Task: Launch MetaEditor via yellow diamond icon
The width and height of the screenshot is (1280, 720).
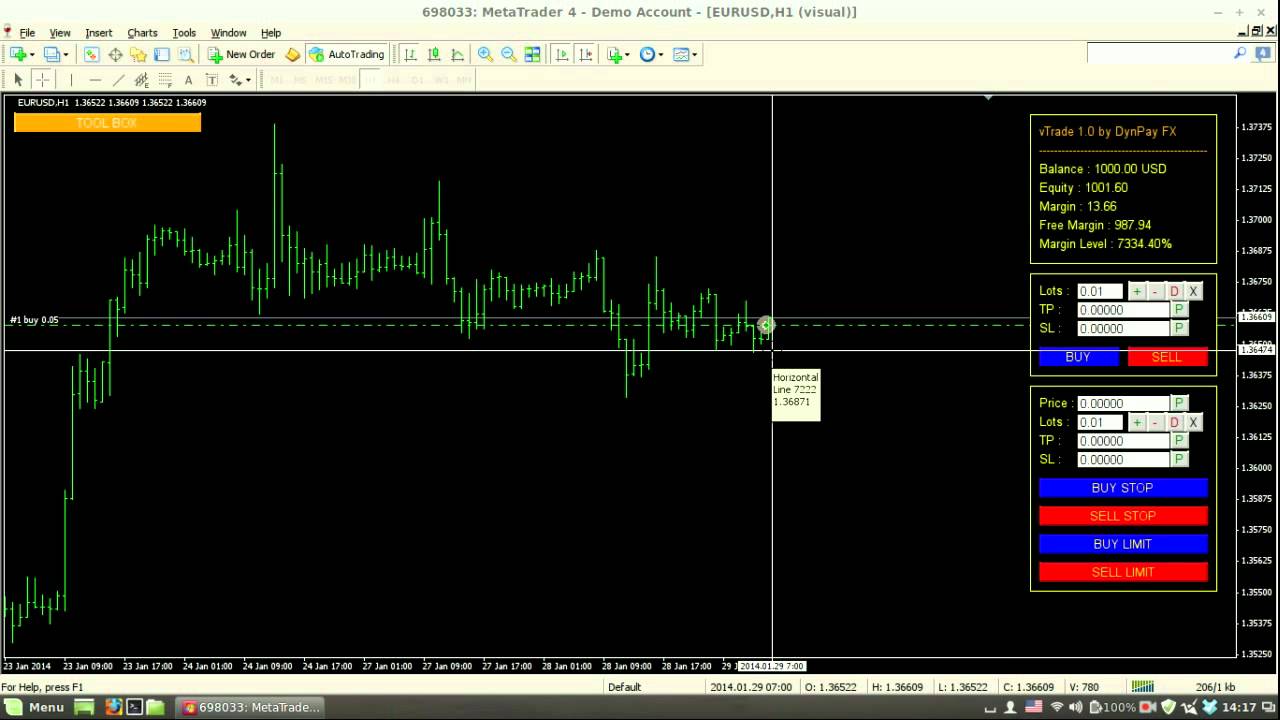Action: point(292,54)
